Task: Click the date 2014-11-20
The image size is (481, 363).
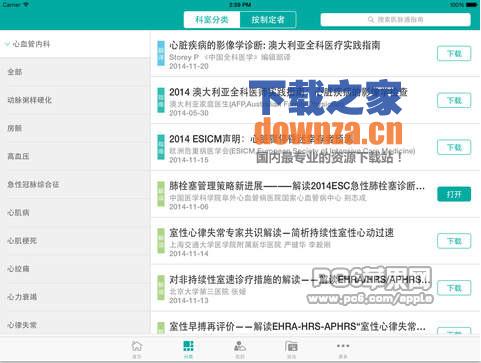Action: click(189, 66)
